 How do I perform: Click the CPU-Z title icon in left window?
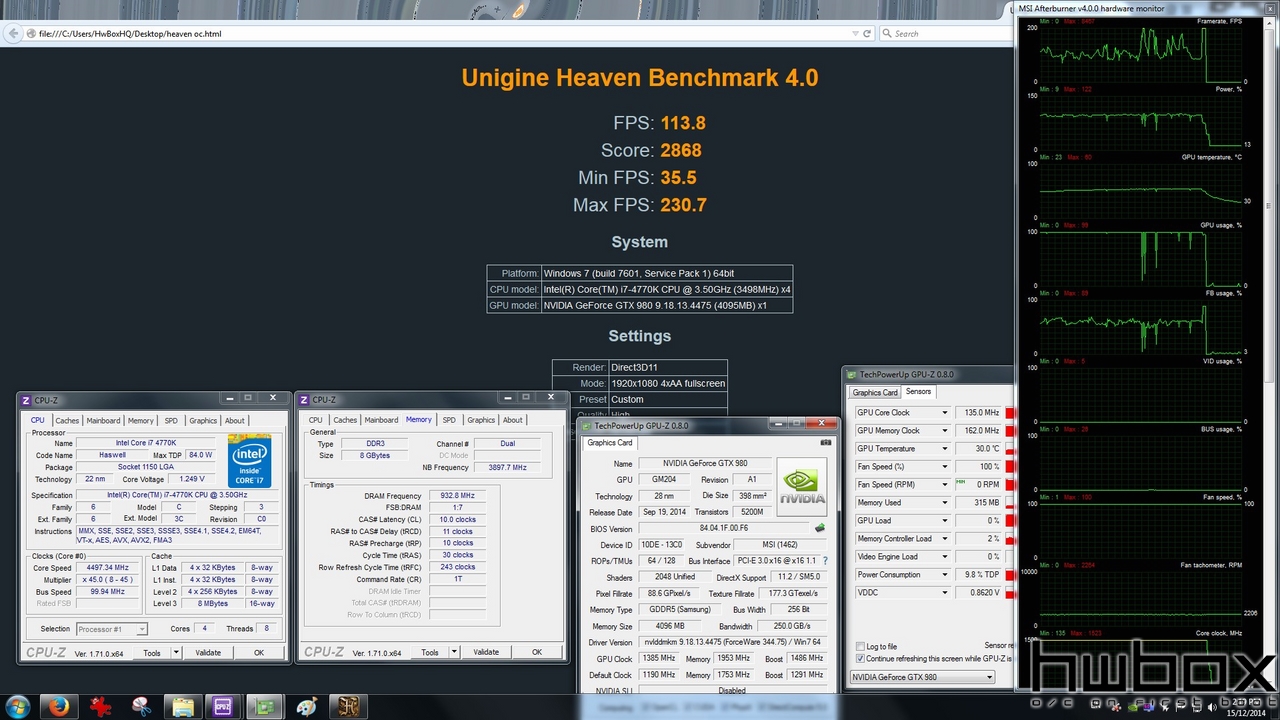[x=26, y=400]
